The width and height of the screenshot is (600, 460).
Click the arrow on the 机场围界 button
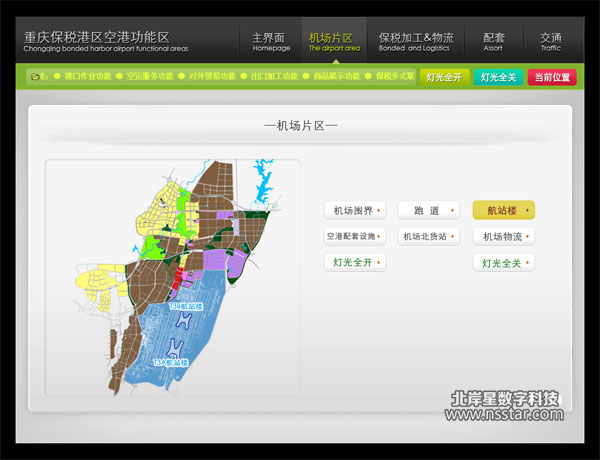(378, 211)
